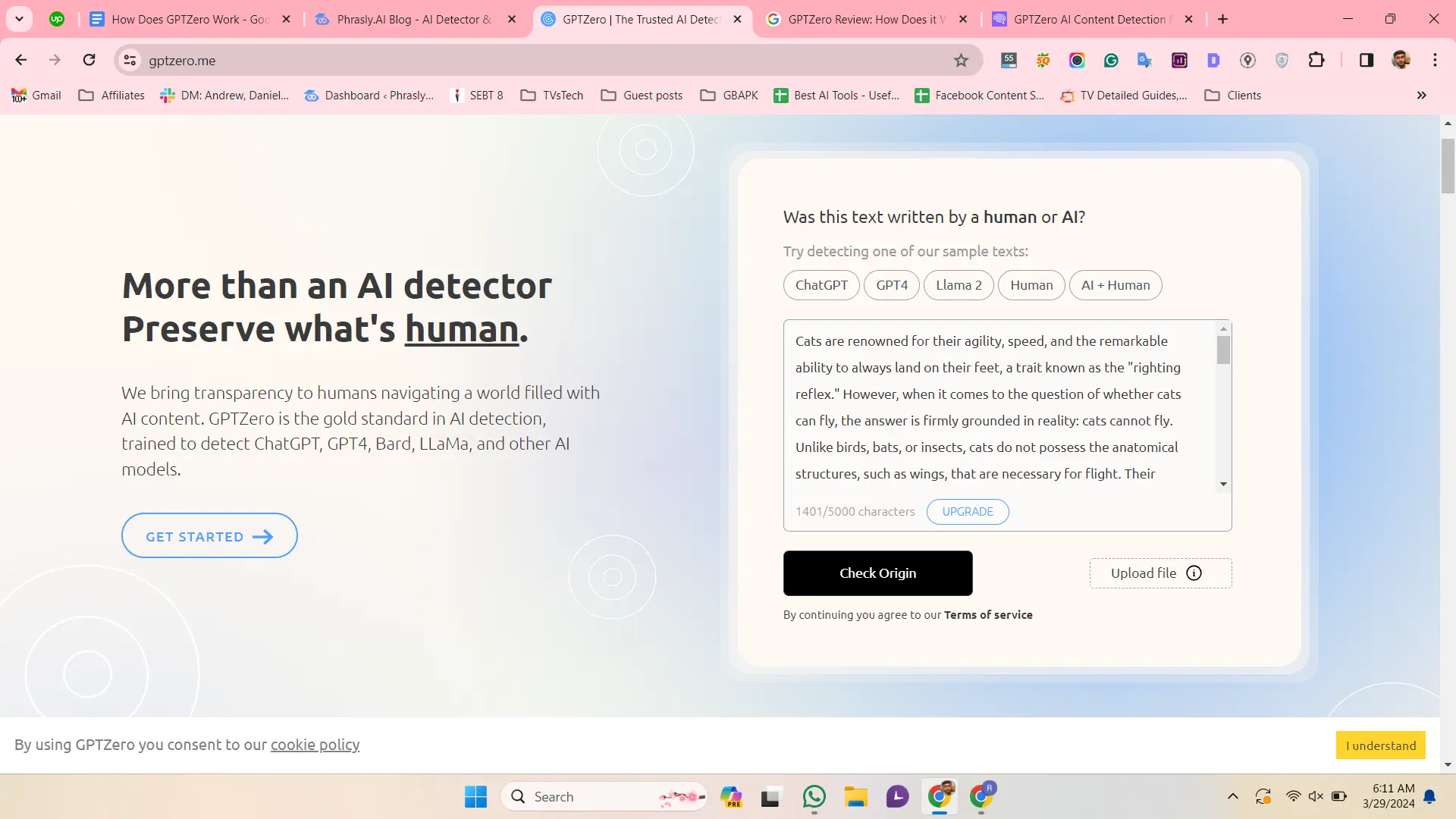This screenshot has height=819, width=1456.
Task: Open the Windows Start menu
Action: click(x=475, y=796)
